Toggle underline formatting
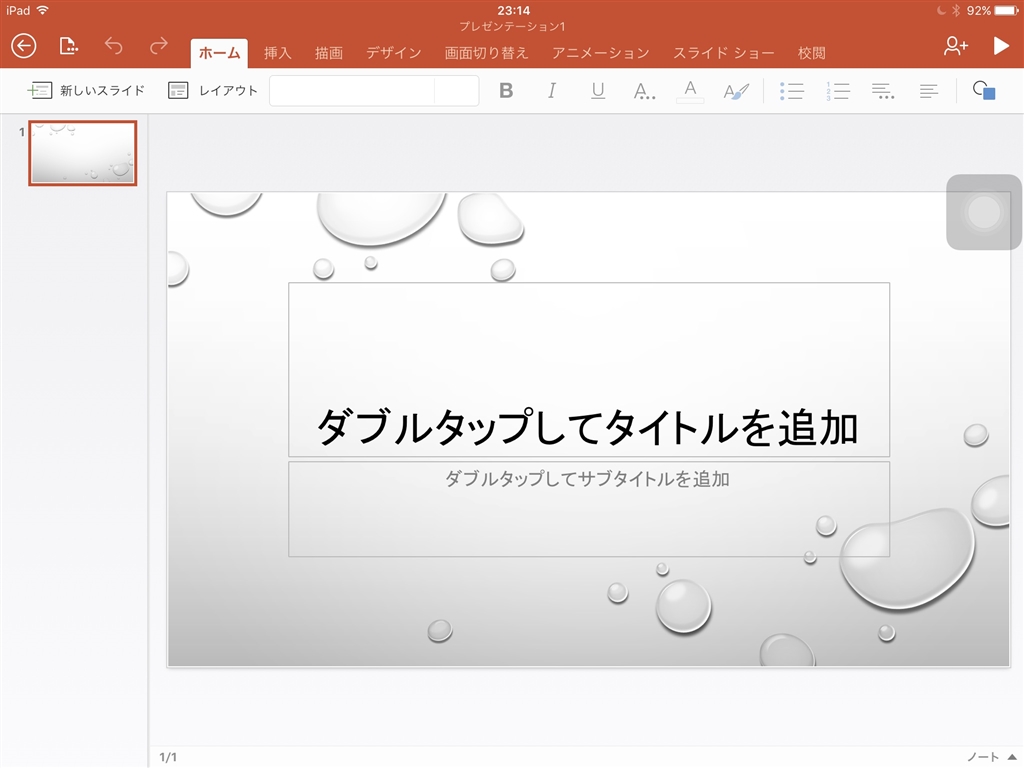This screenshot has width=1024, height=768. click(598, 91)
